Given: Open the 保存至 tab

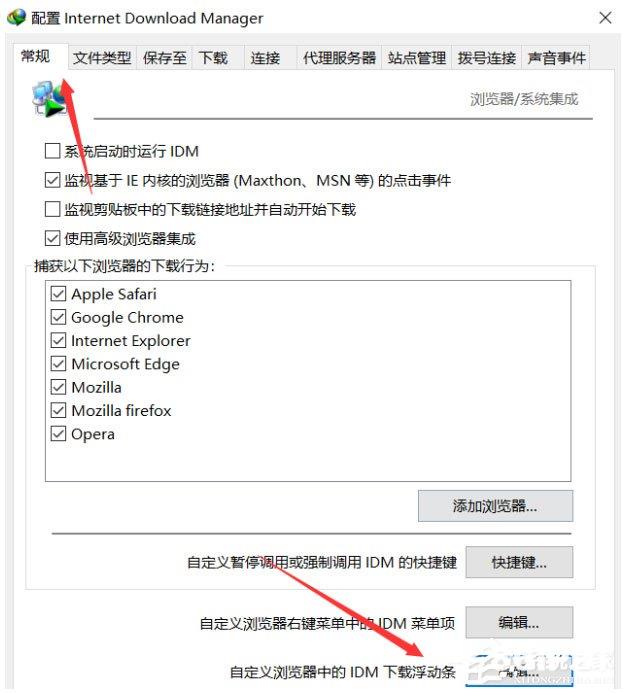Looking at the screenshot, I should click(x=164, y=58).
